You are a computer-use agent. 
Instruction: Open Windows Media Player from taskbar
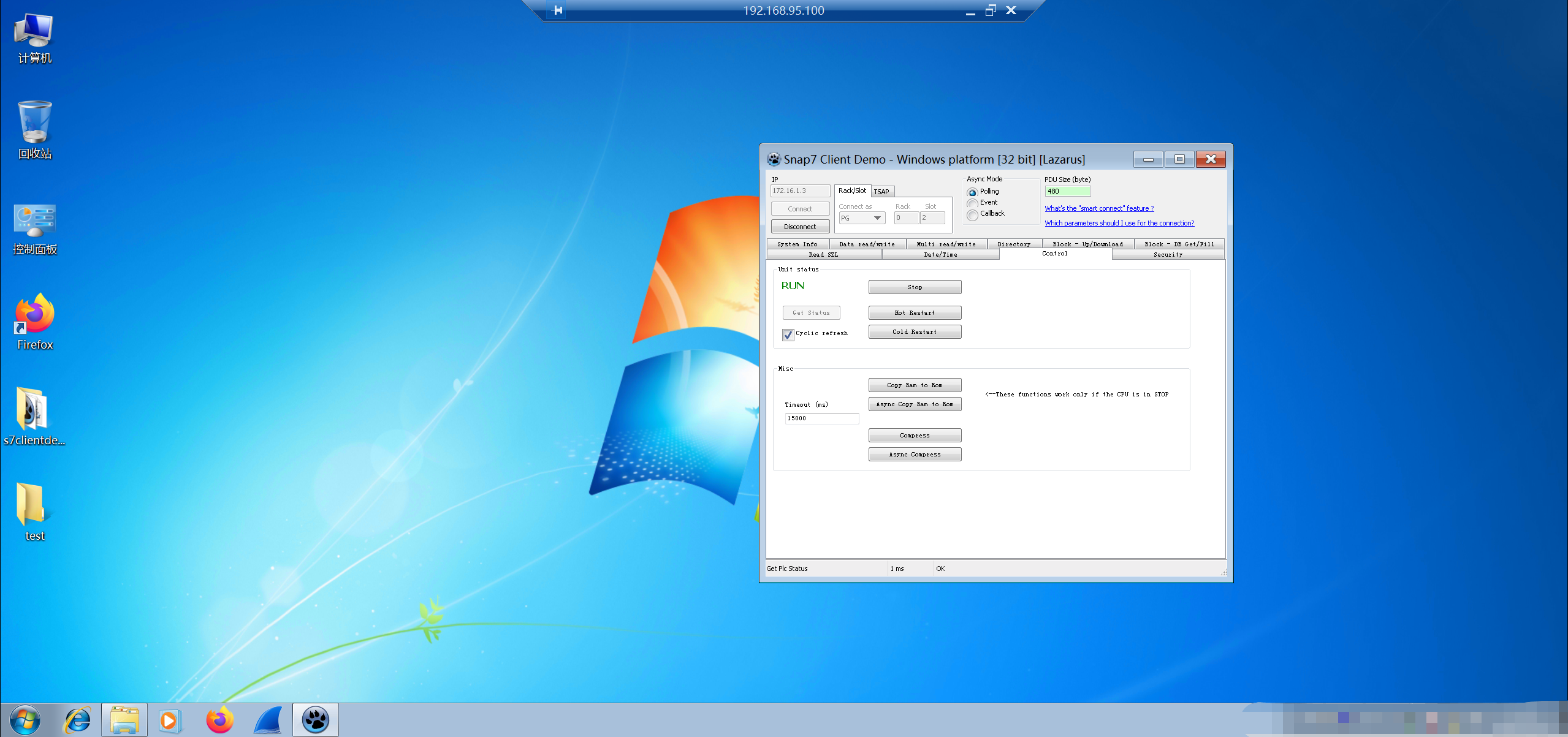coord(170,720)
